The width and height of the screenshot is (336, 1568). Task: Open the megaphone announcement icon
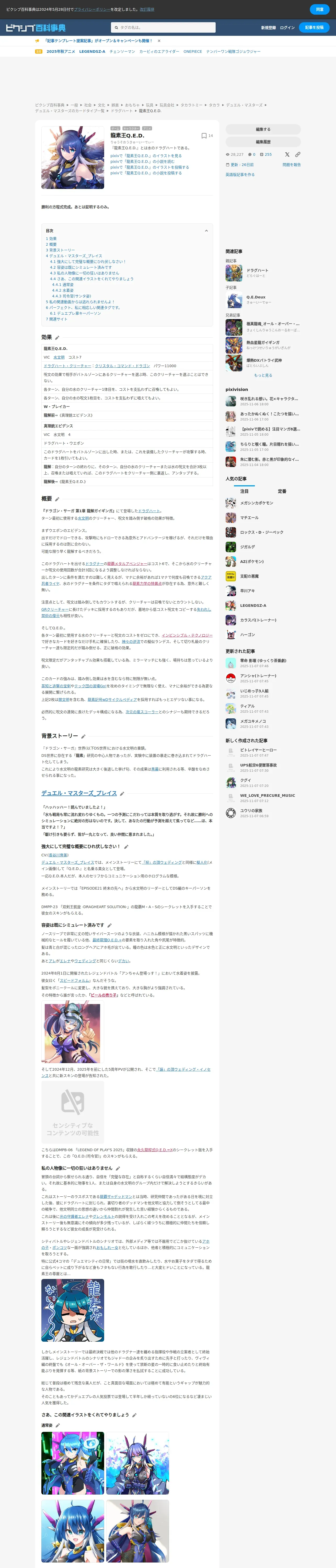point(38,41)
